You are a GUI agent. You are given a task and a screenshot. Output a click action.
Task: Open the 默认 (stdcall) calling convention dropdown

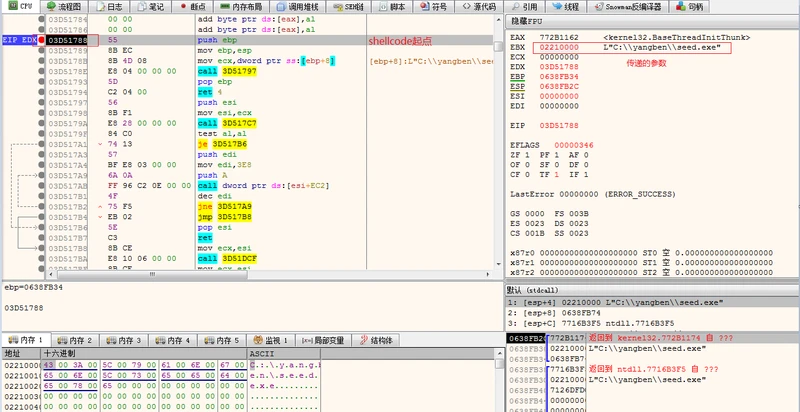(x=652, y=290)
